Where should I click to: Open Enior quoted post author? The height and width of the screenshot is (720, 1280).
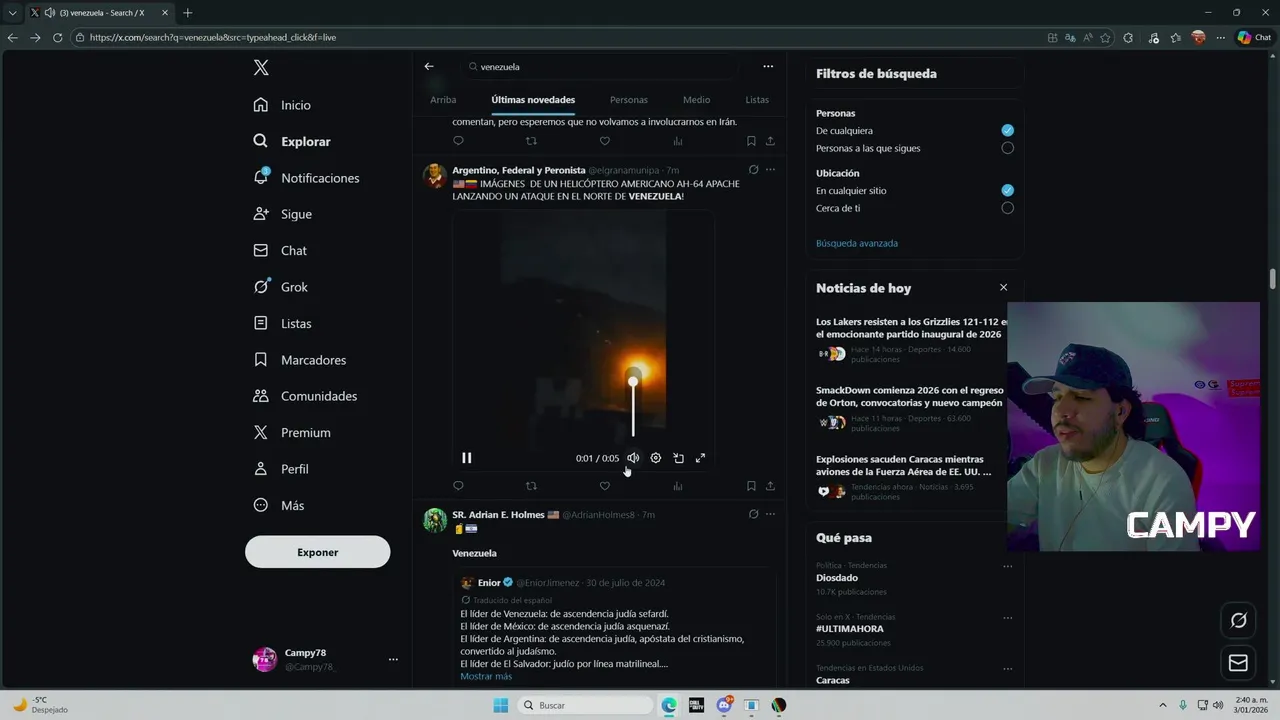pyautogui.click(x=489, y=583)
